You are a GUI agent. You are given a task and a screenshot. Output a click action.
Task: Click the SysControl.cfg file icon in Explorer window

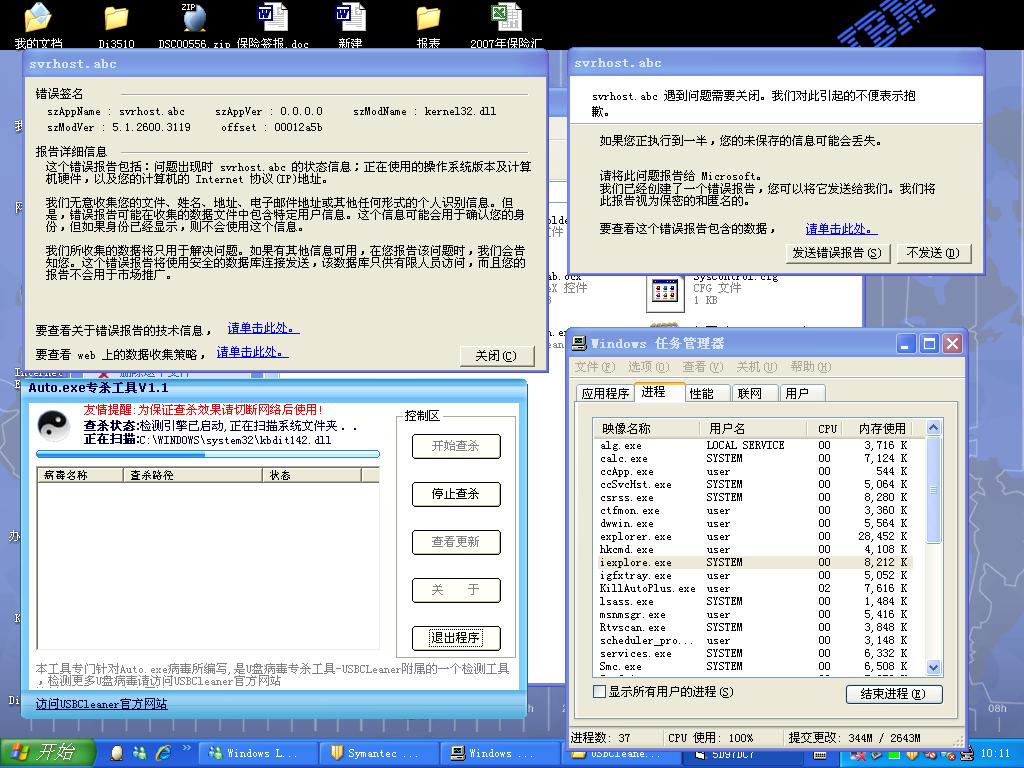point(665,292)
